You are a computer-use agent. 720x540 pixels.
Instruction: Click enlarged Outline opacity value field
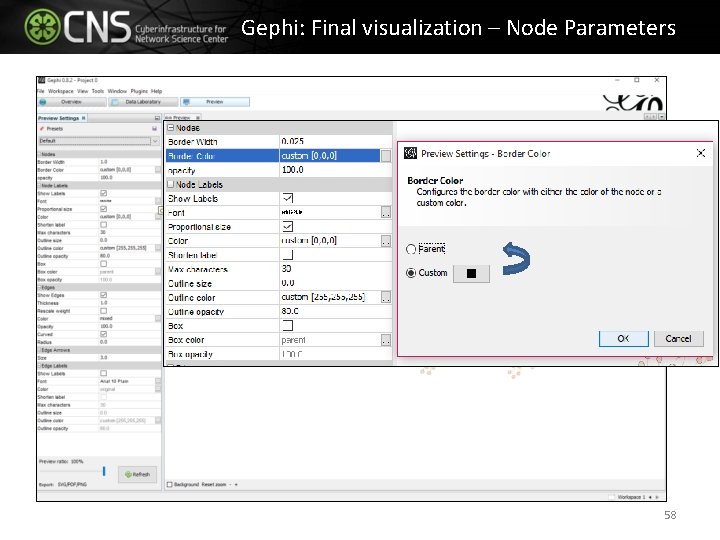click(335, 311)
